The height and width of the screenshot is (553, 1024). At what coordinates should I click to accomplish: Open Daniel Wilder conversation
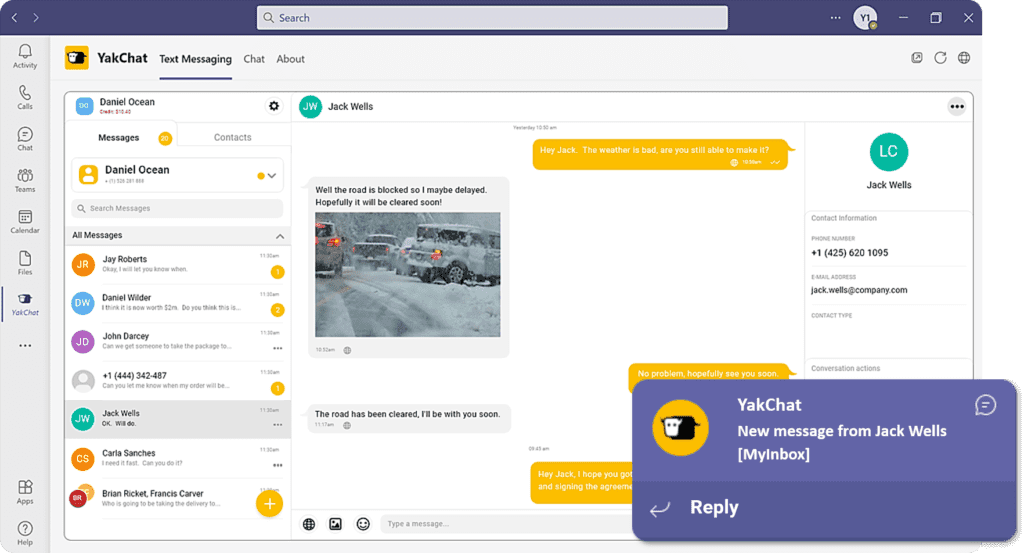point(178,303)
